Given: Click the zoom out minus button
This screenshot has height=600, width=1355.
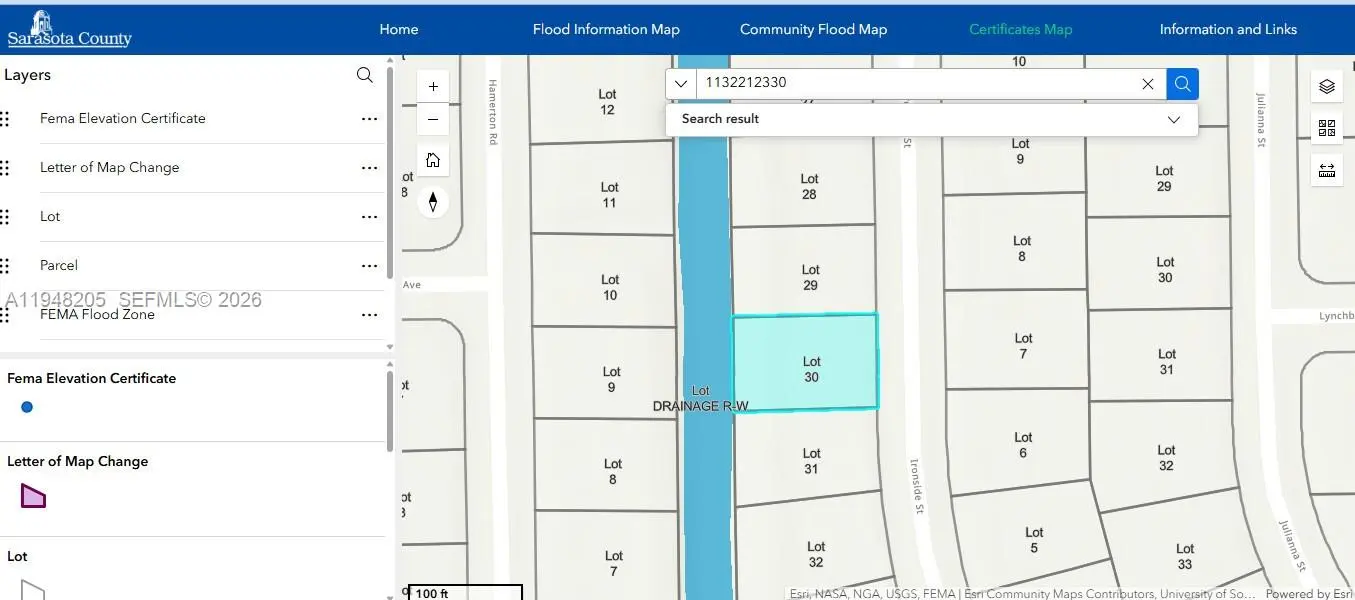Looking at the screenshot, I should coord(433,120).
